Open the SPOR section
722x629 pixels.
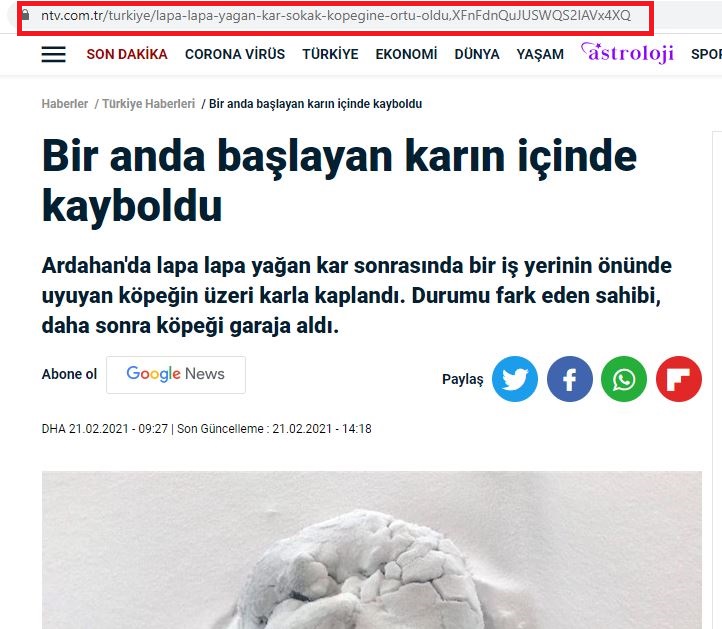(706, 54)
